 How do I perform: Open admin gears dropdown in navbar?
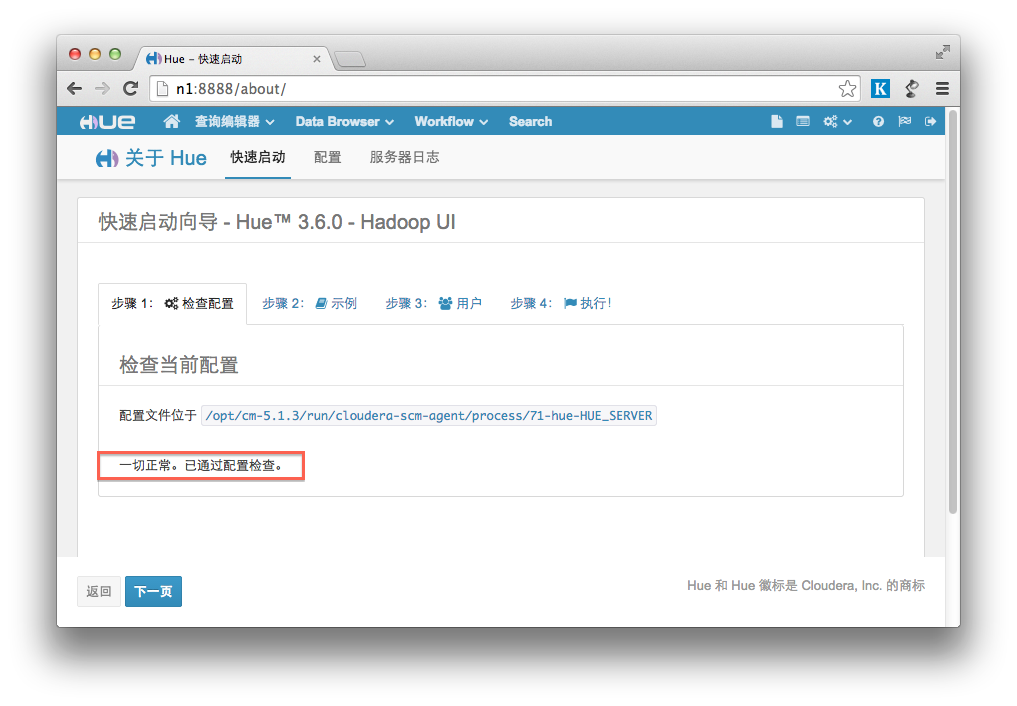tap(837, 121)
